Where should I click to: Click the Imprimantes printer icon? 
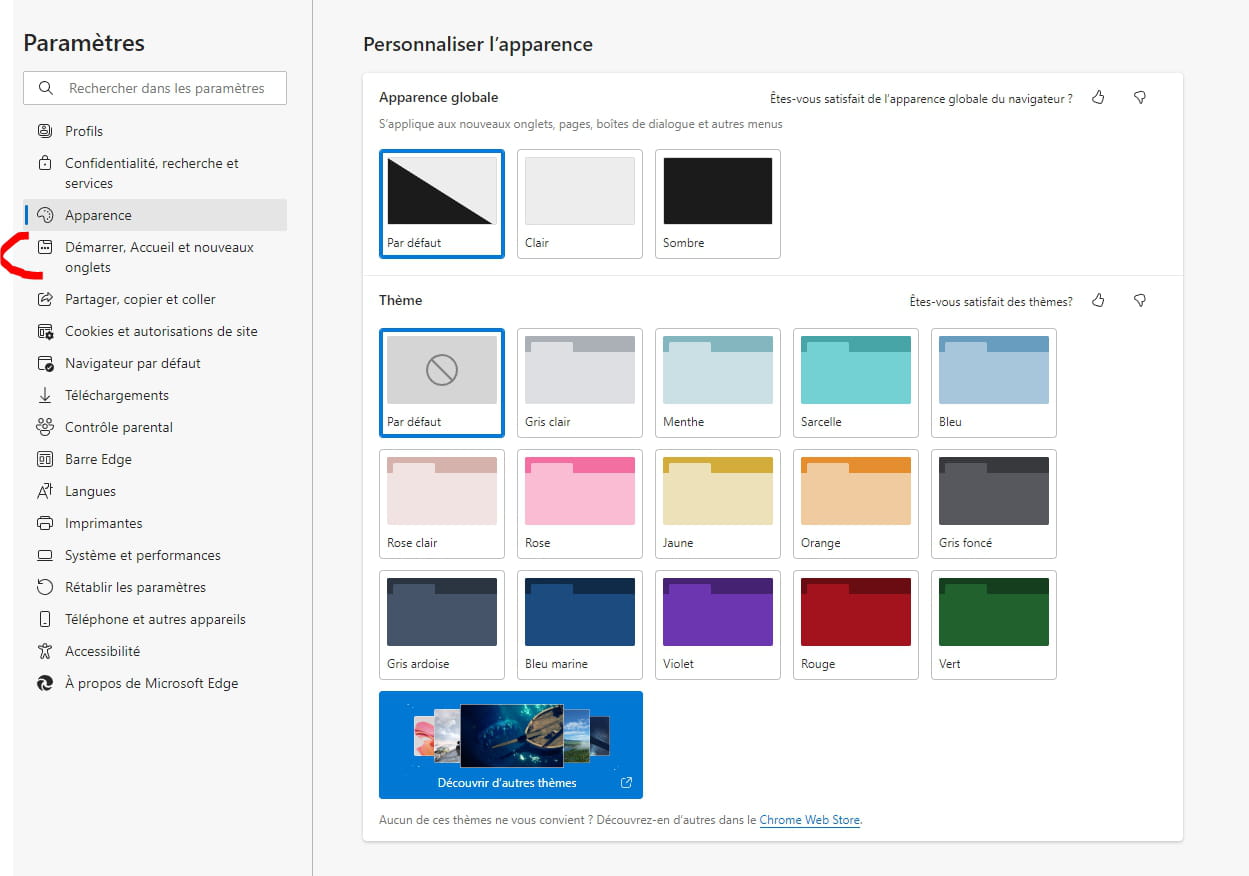[44, 523]
